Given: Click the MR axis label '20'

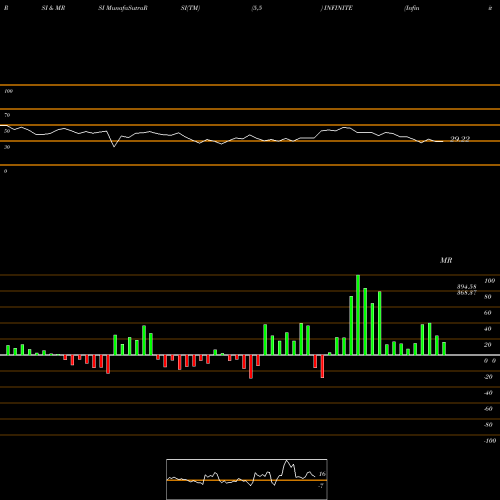Looking at the screenshot, I should (488, 345).
